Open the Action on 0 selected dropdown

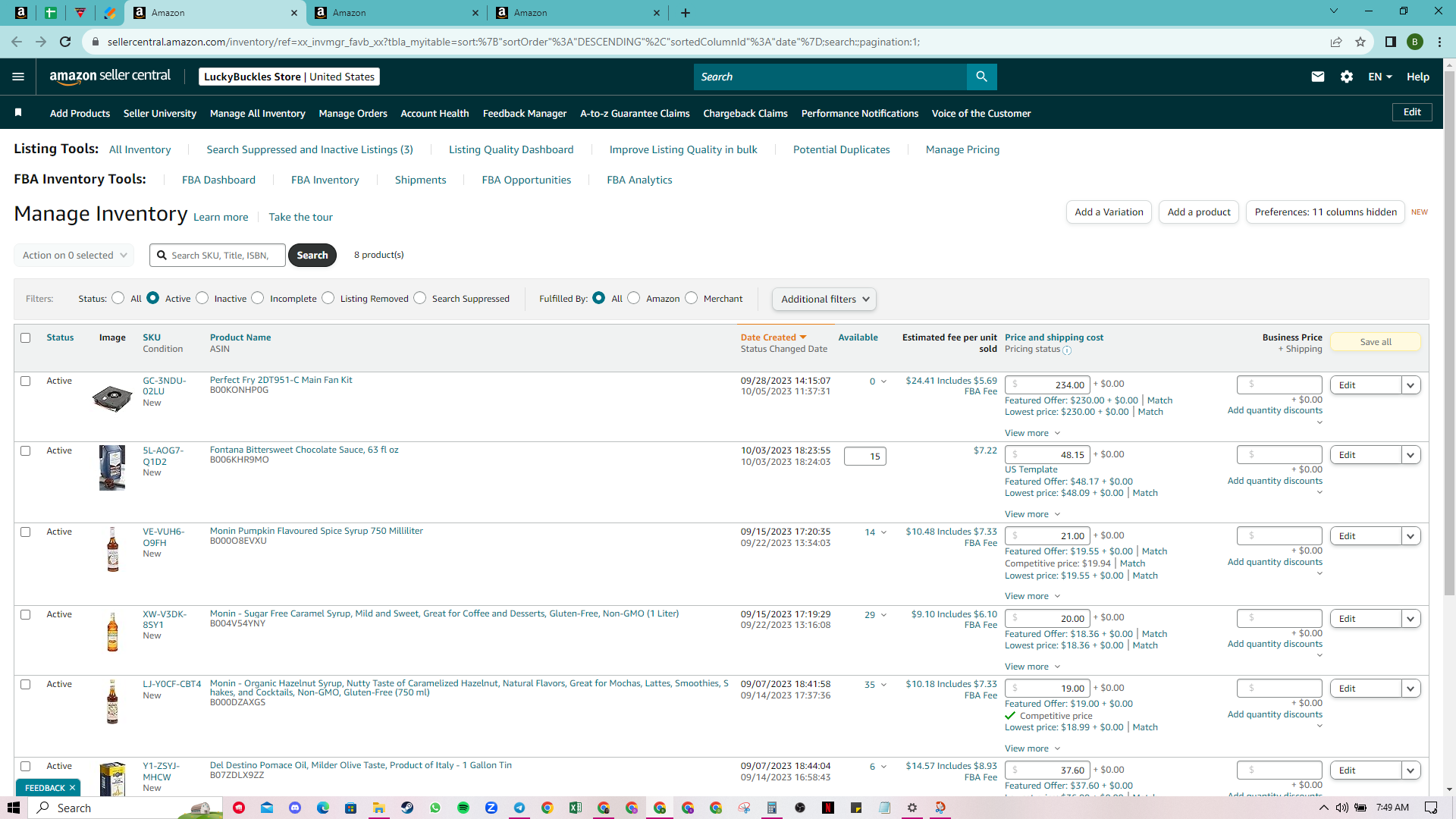(74, 256)
